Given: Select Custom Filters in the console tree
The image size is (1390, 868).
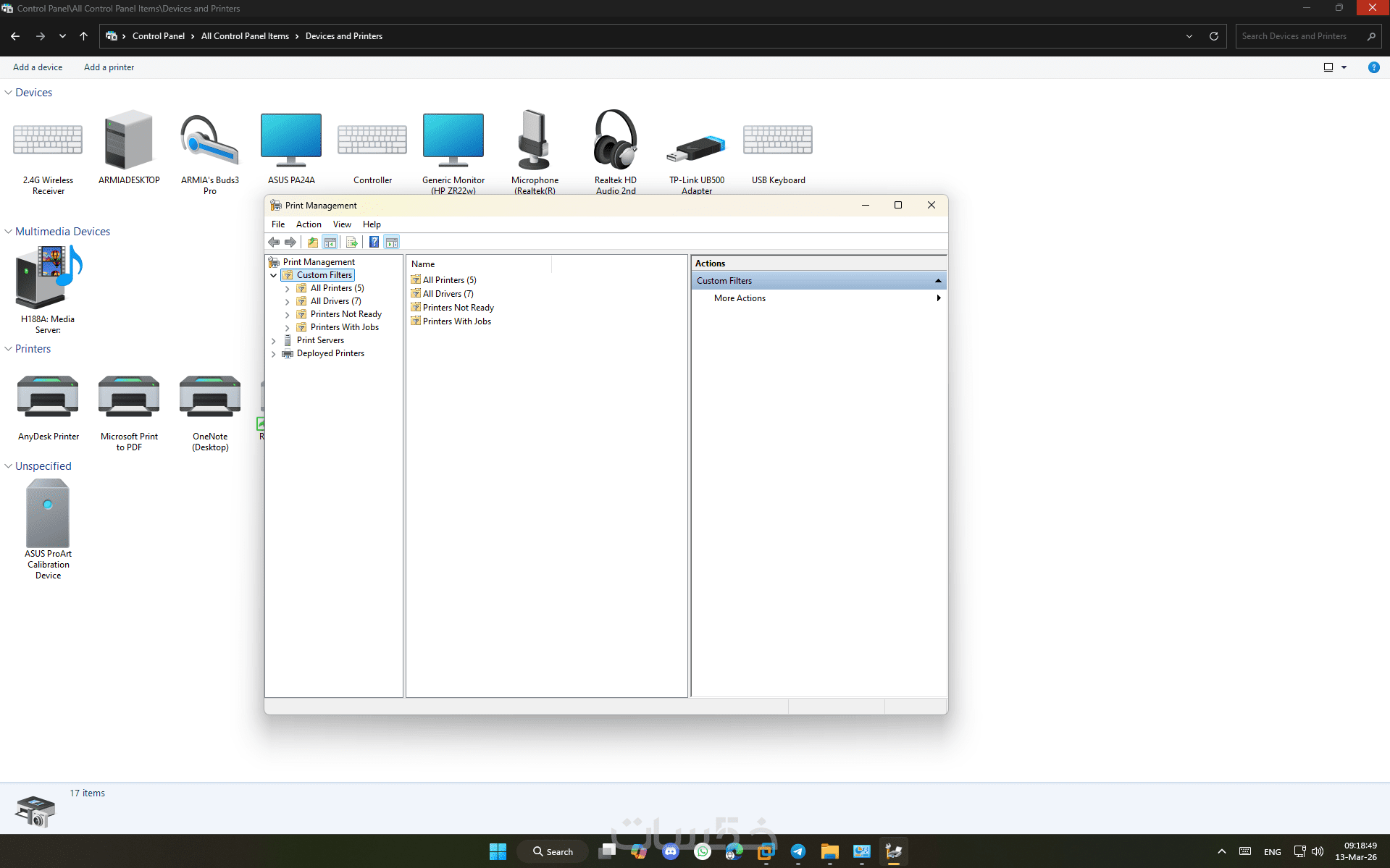Looking at the screenshot, I should coord(324,275).
